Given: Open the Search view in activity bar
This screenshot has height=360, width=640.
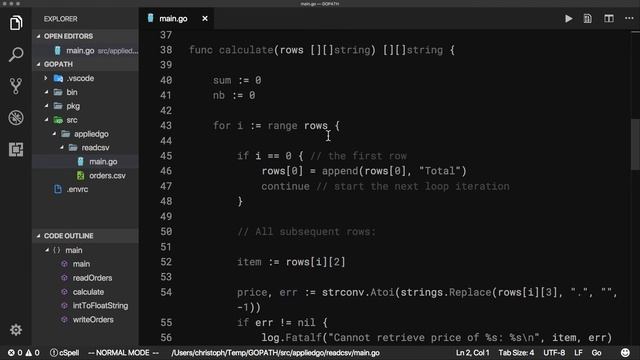Looking at the screenshot, I should [x=16, y=54].
